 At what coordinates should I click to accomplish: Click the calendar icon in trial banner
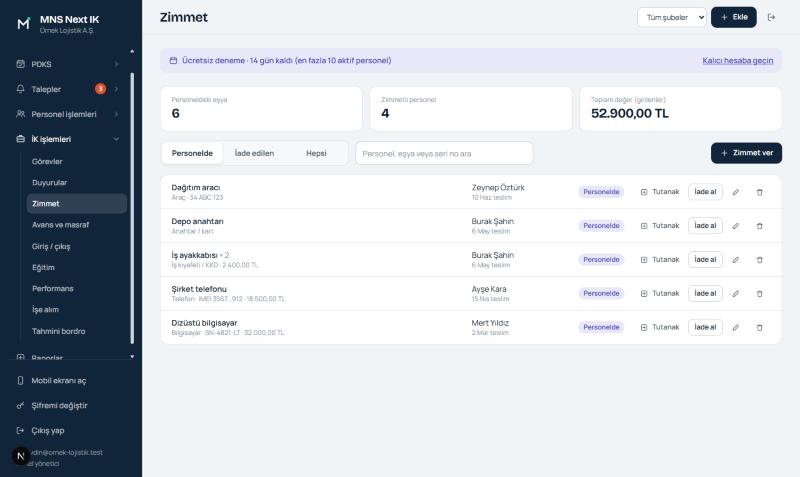tap(173, 60)
